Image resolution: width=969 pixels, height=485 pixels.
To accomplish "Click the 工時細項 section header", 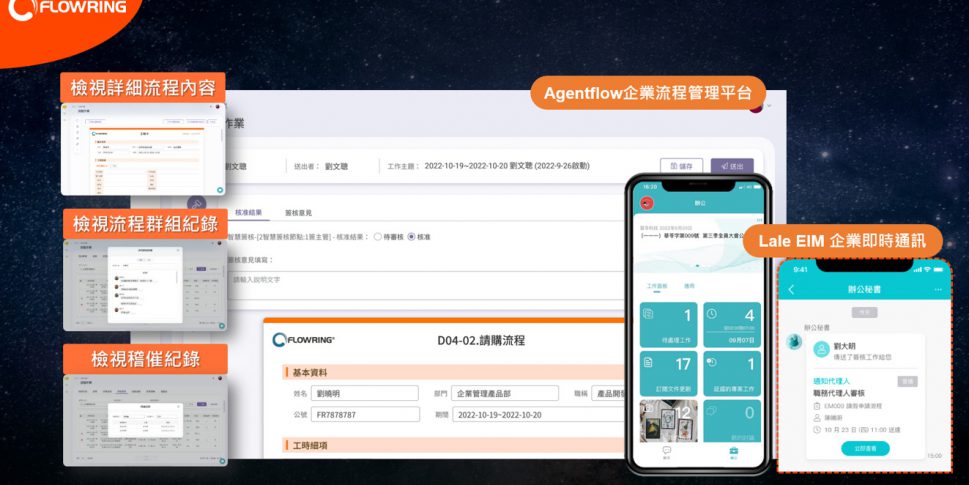I will coord(454,445).
